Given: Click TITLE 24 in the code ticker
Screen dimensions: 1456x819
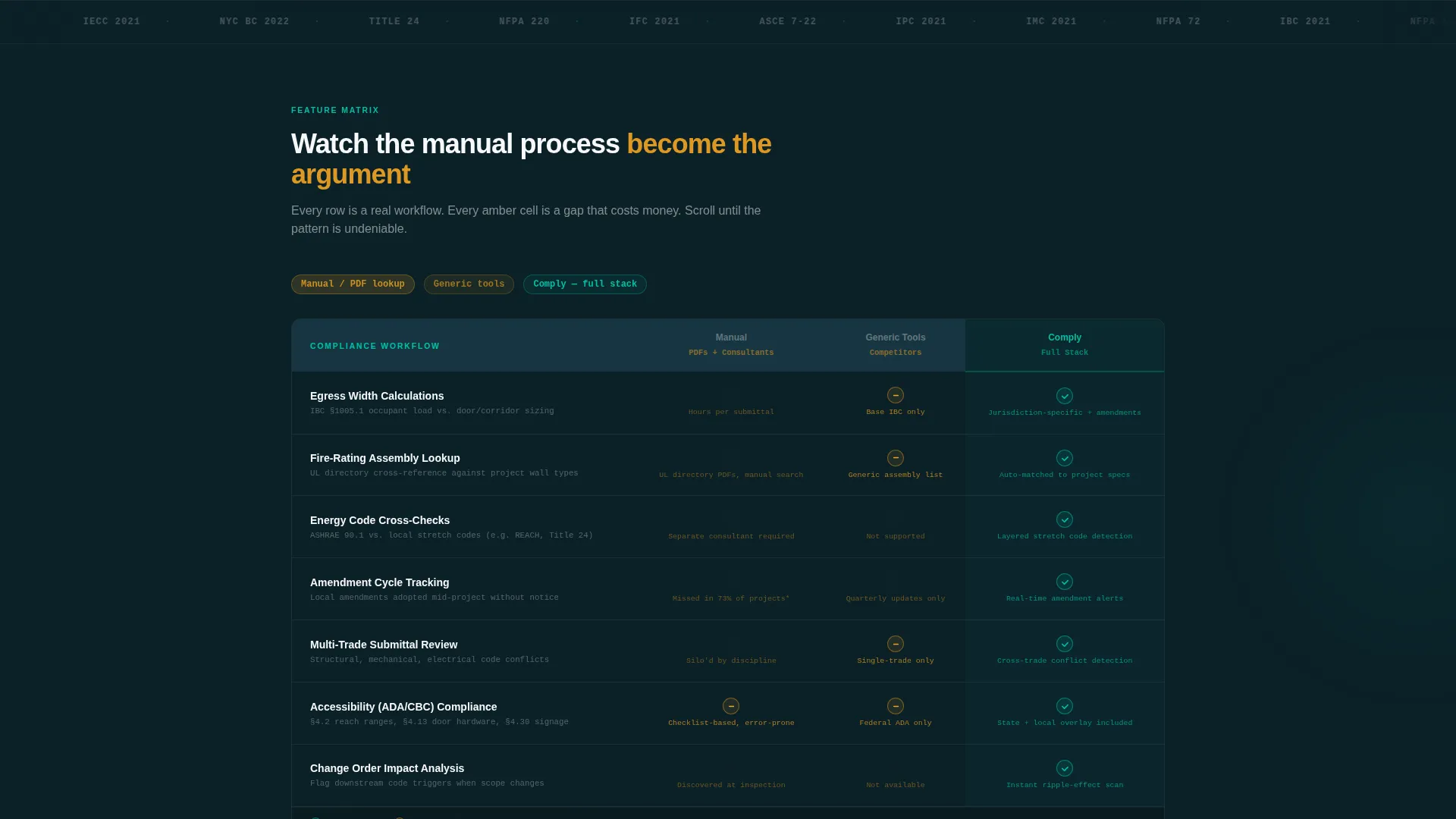Looking at the screenshot, I should click(394, 21).
